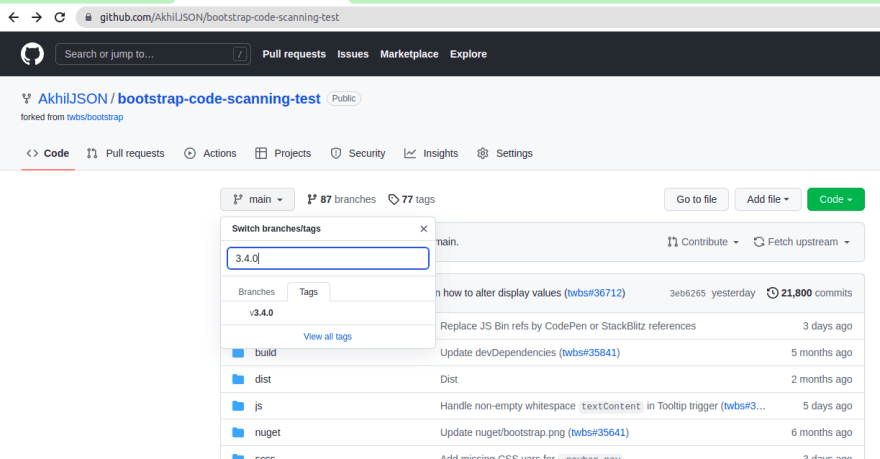Open the Fetch upstream dropdown

click(802, 242)
